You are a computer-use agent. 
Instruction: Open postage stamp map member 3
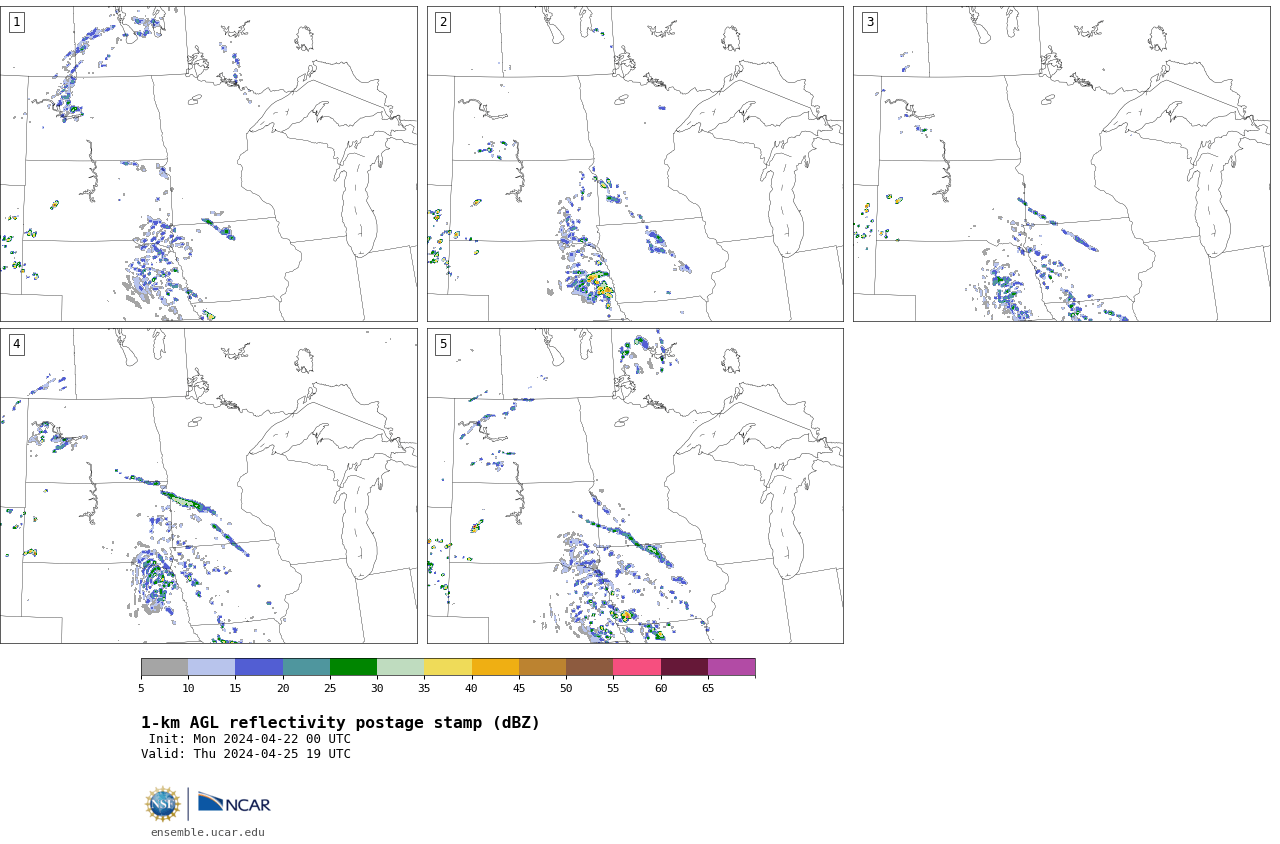pyautogui.click(x=1061, y=164)
